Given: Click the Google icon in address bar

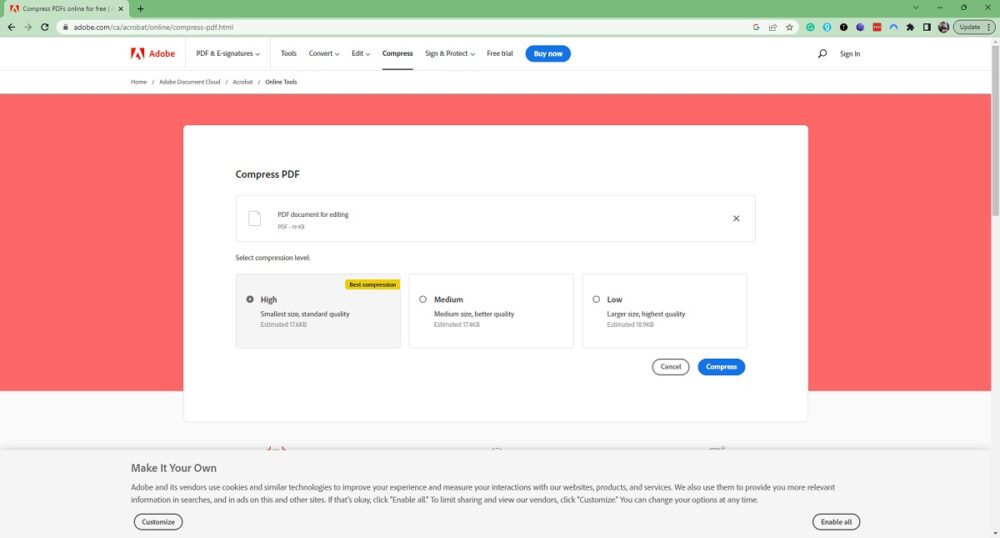Looking at the screenshot, I should [756, 27].
